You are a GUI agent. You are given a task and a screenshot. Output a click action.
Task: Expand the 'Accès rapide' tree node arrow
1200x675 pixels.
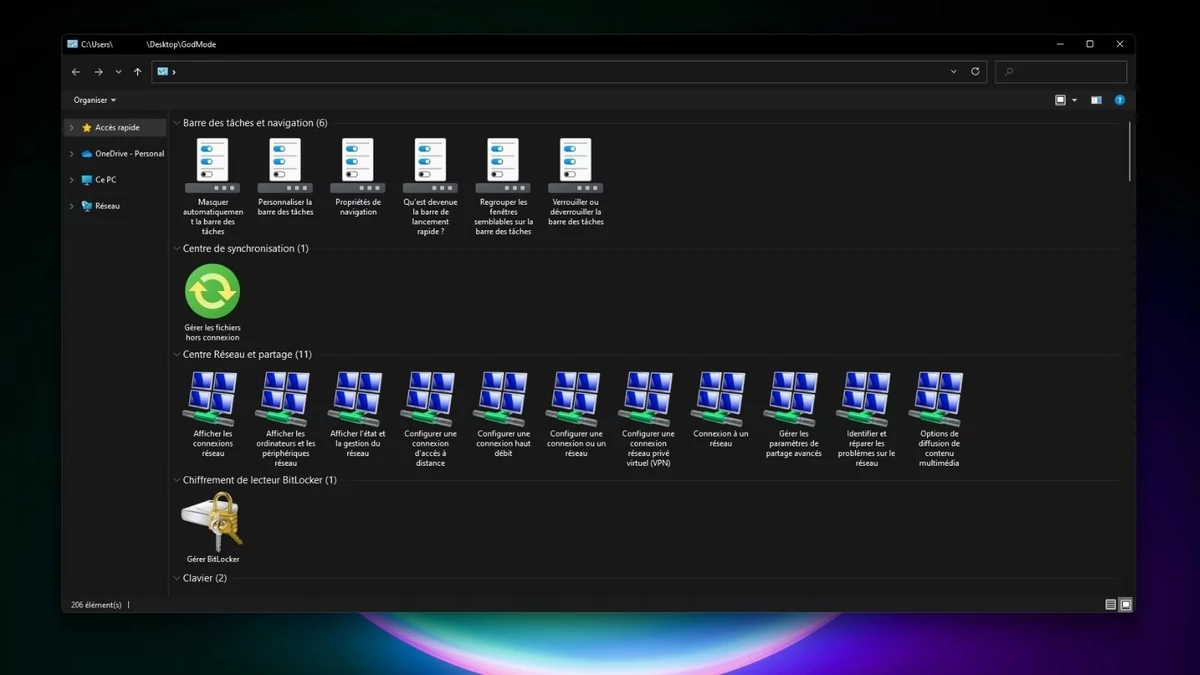tap(71, 128)
